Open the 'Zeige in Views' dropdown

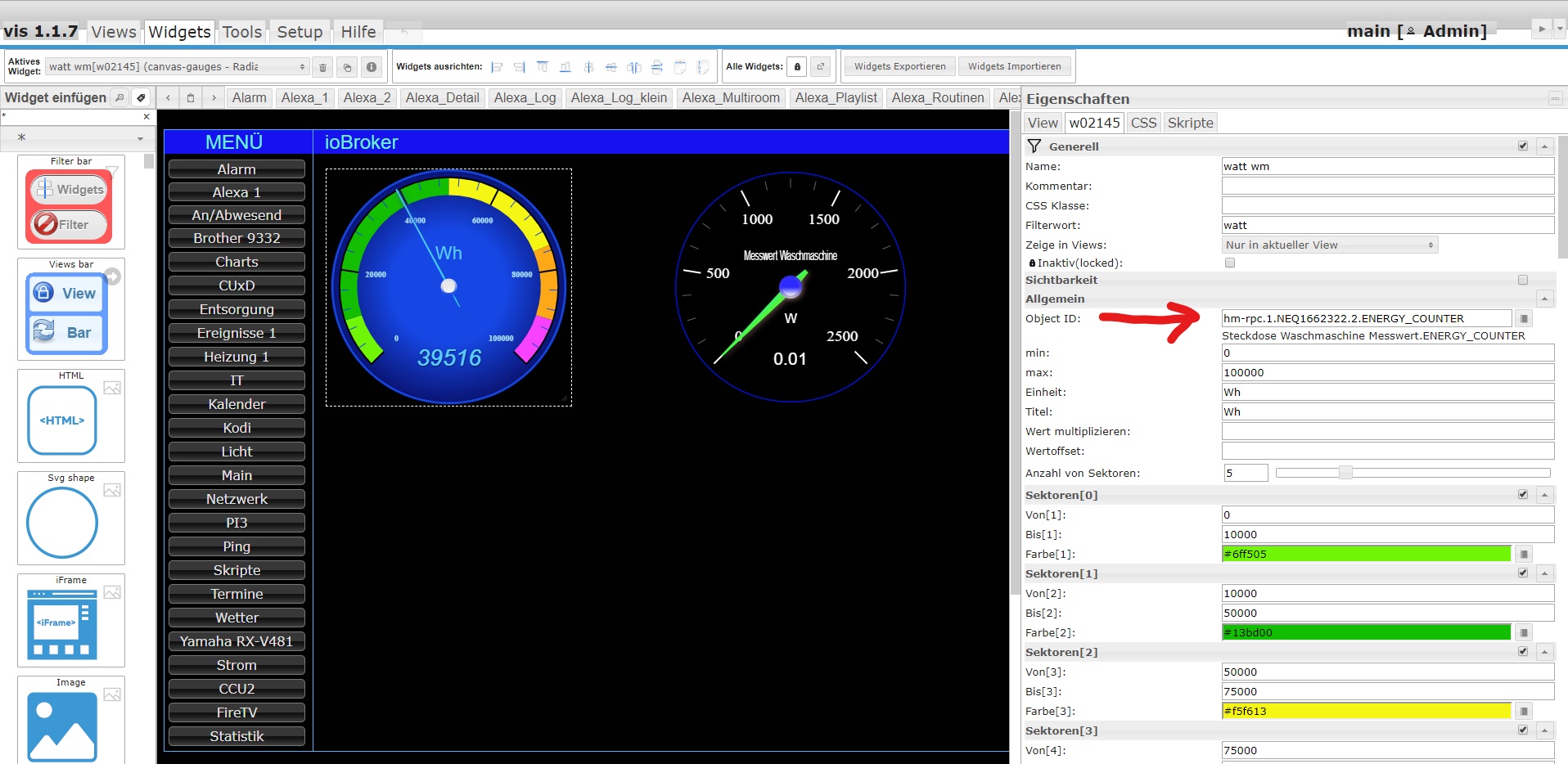pyautogui.click(x=1329, y=245)
